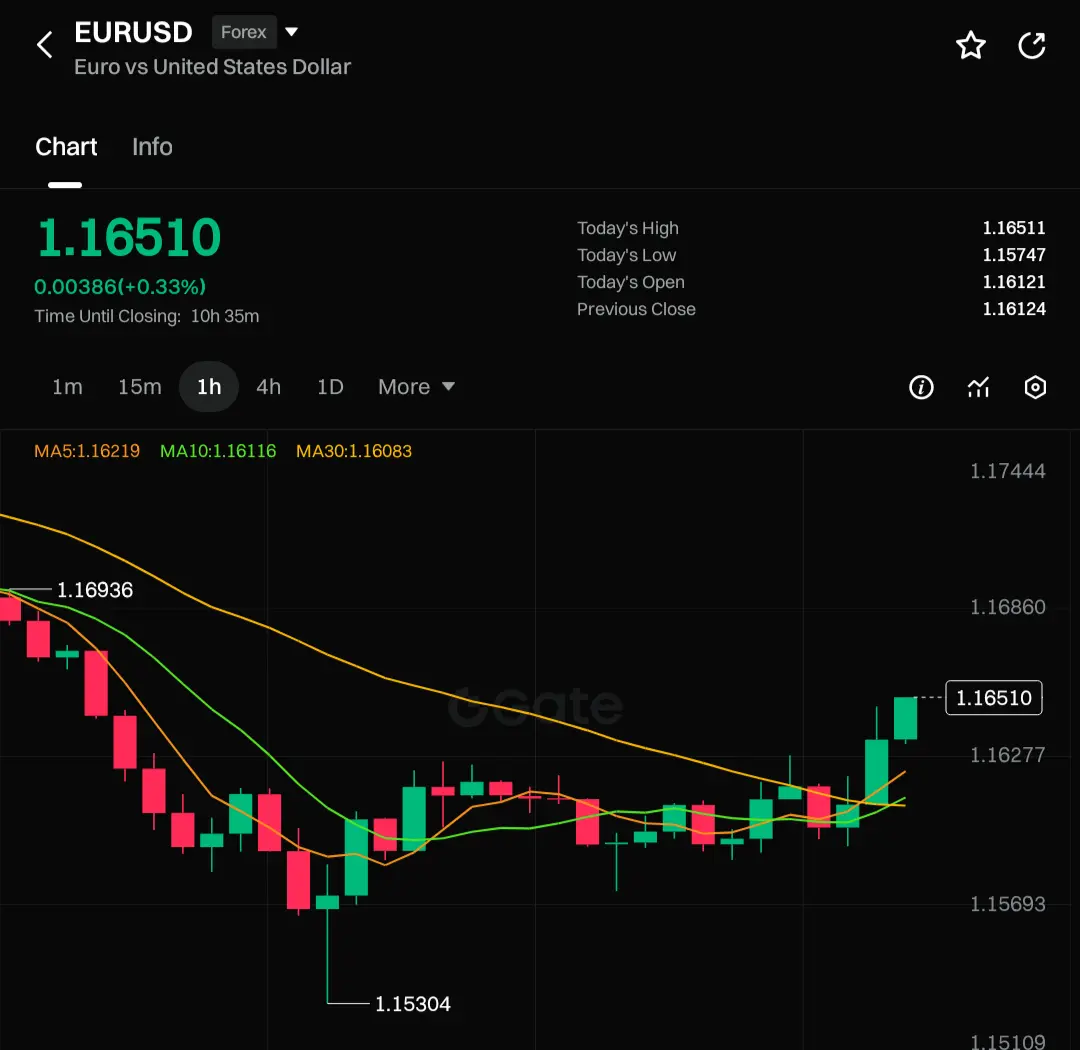This screenshot has width=1080, height=1050.
Task: Switch to the Info tab
Action: [x=152, y=147]
